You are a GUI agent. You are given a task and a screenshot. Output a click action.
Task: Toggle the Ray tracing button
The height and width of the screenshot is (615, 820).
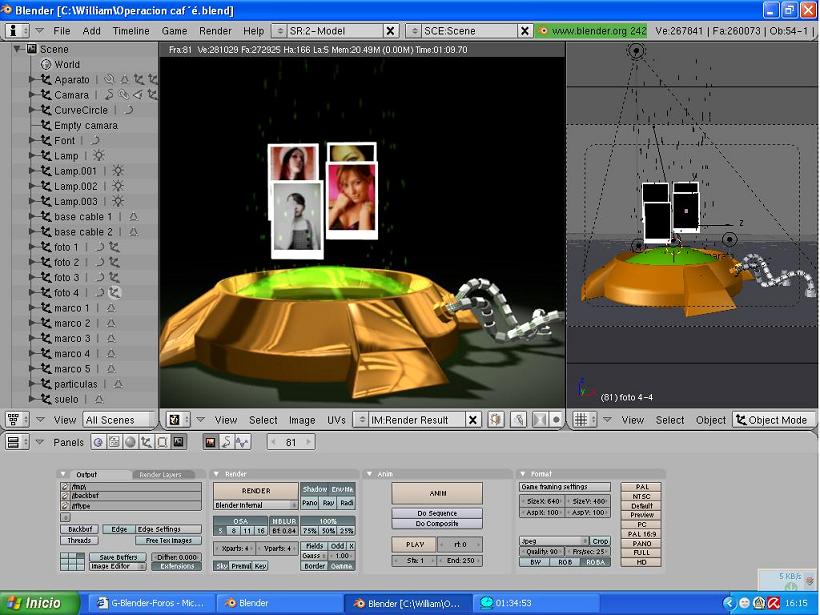[329, 503]
